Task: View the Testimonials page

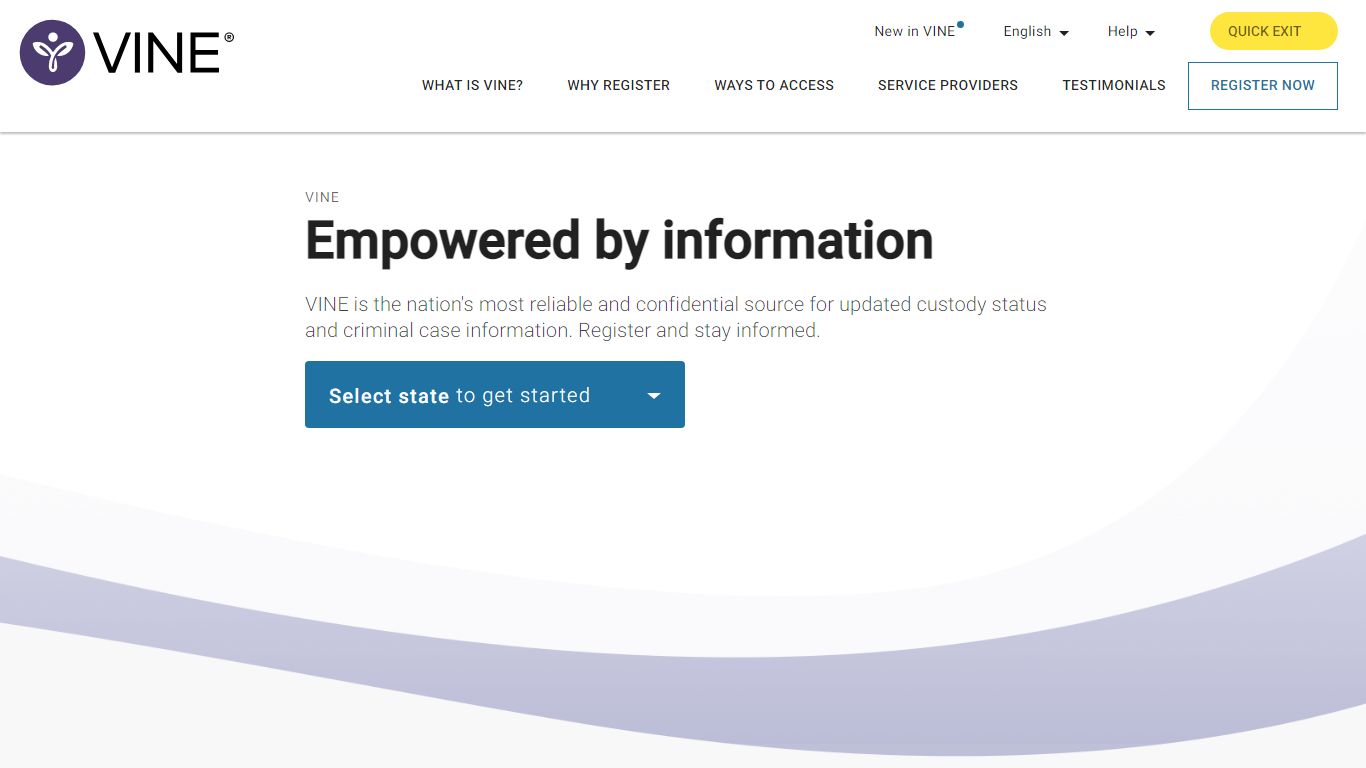Action: click(1114, 85)
